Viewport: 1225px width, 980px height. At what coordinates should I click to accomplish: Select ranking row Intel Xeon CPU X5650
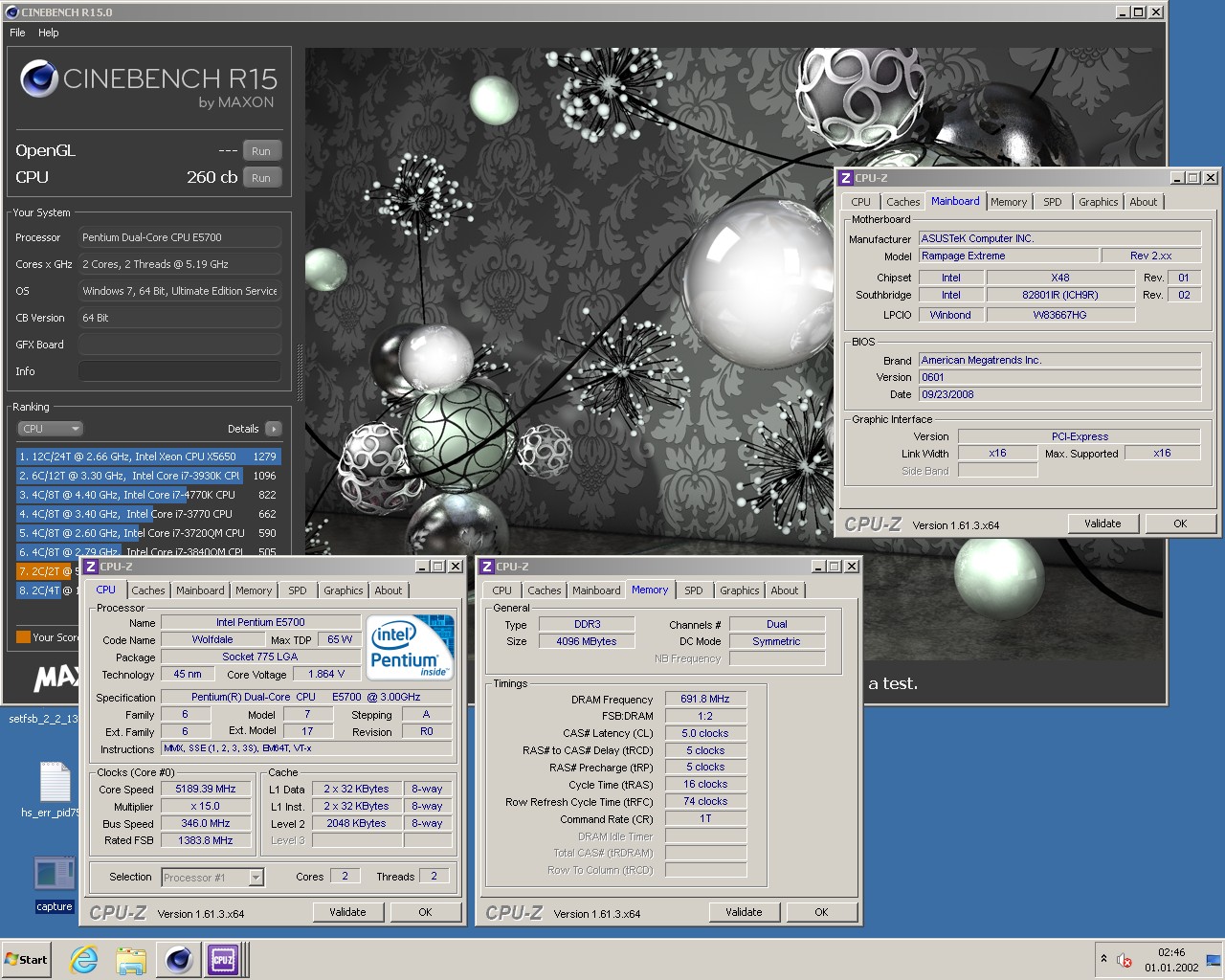[148, 457]
